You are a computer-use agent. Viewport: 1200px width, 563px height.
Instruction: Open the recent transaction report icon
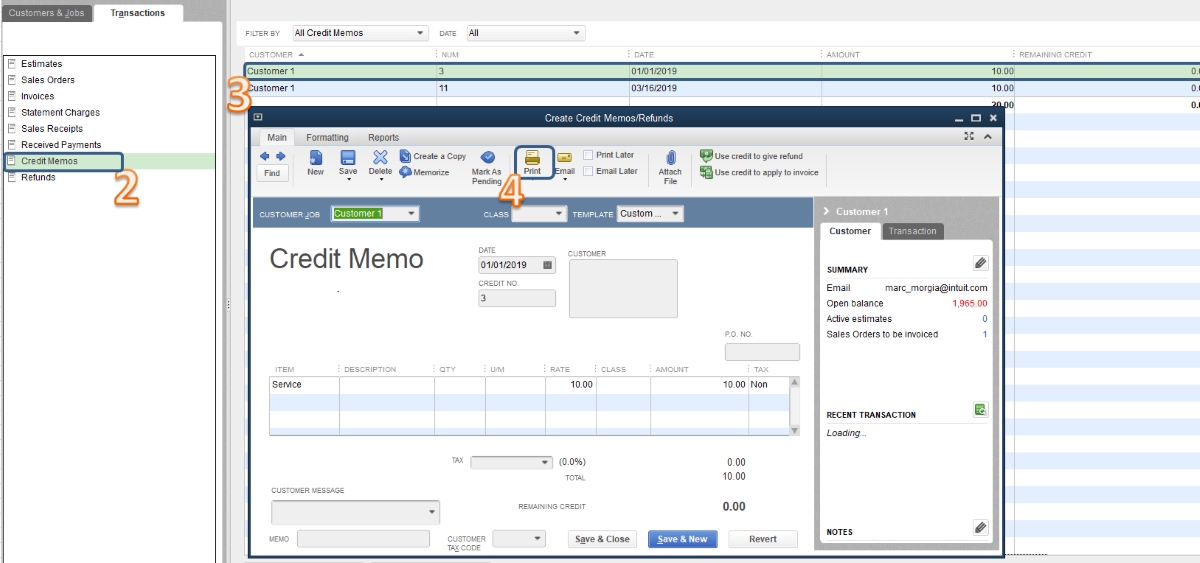(x=980, y=410)
